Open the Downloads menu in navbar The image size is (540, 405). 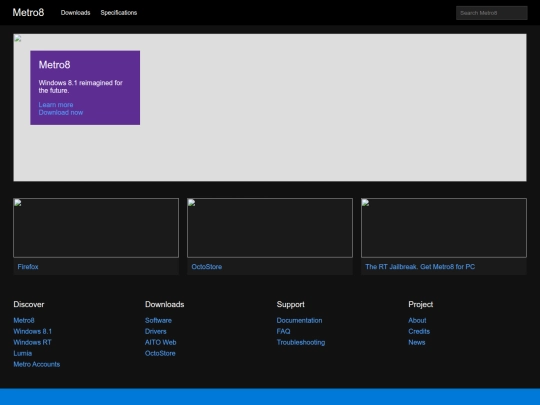tap(75, 13)
